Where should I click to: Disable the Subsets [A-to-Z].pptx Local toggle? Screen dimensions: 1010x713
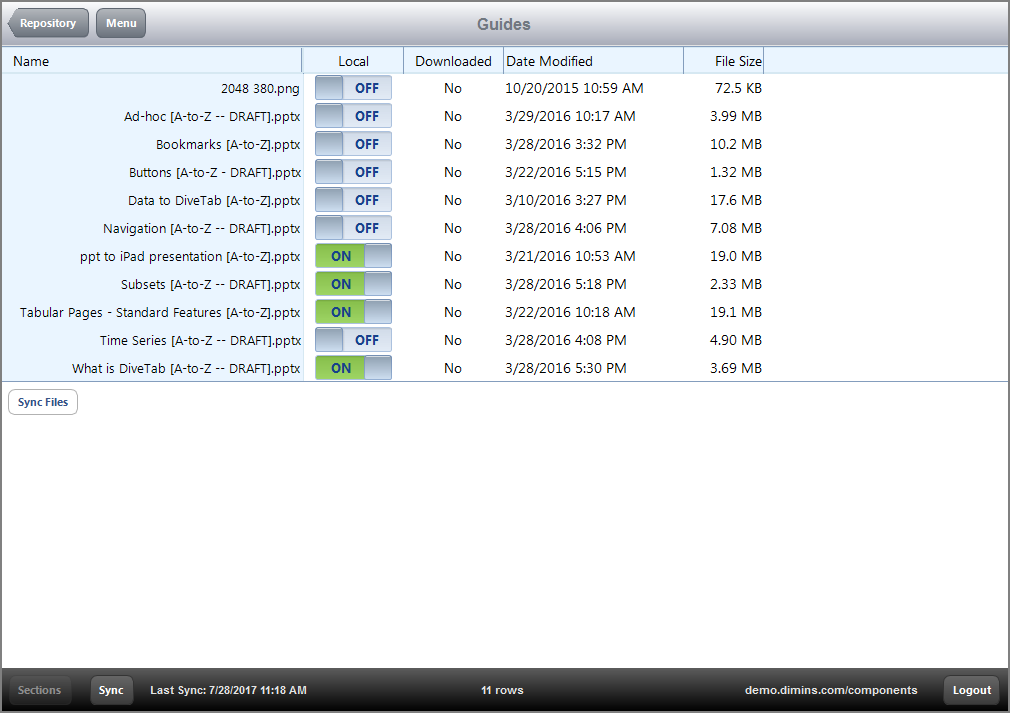click(x=355, y=284)
